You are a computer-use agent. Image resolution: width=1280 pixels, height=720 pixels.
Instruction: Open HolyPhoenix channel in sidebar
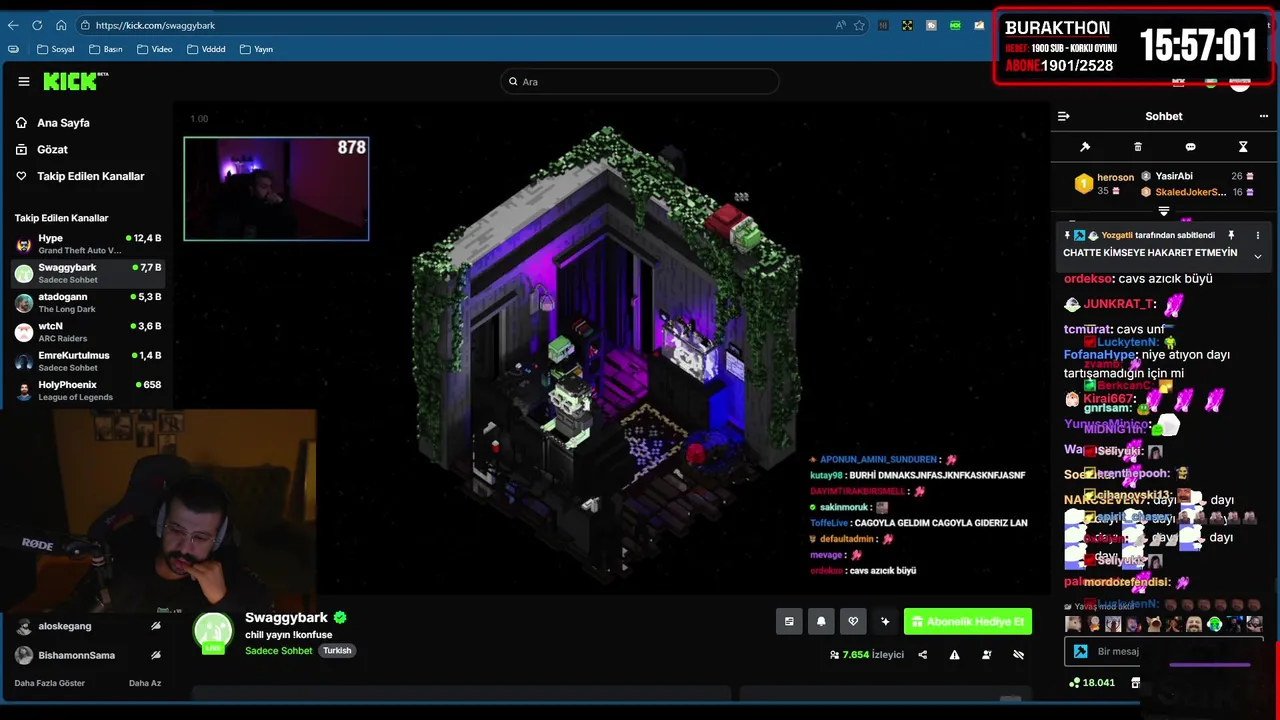[88, 390]
